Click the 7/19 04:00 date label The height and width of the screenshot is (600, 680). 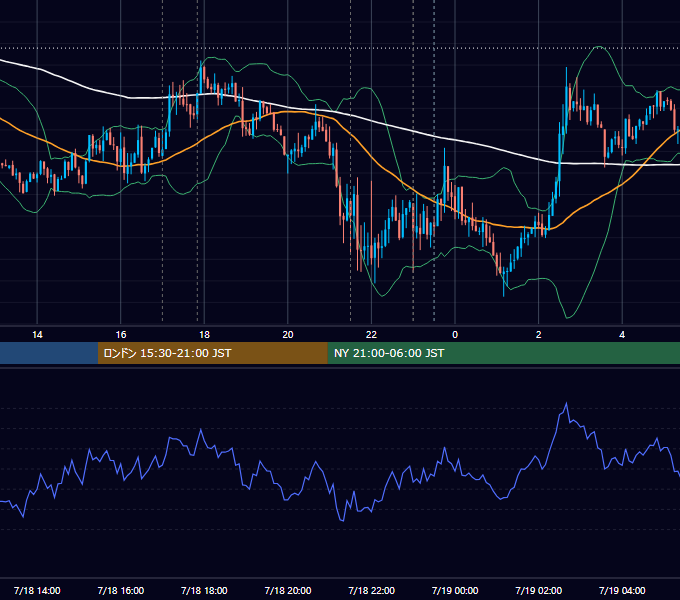point(622,590)
